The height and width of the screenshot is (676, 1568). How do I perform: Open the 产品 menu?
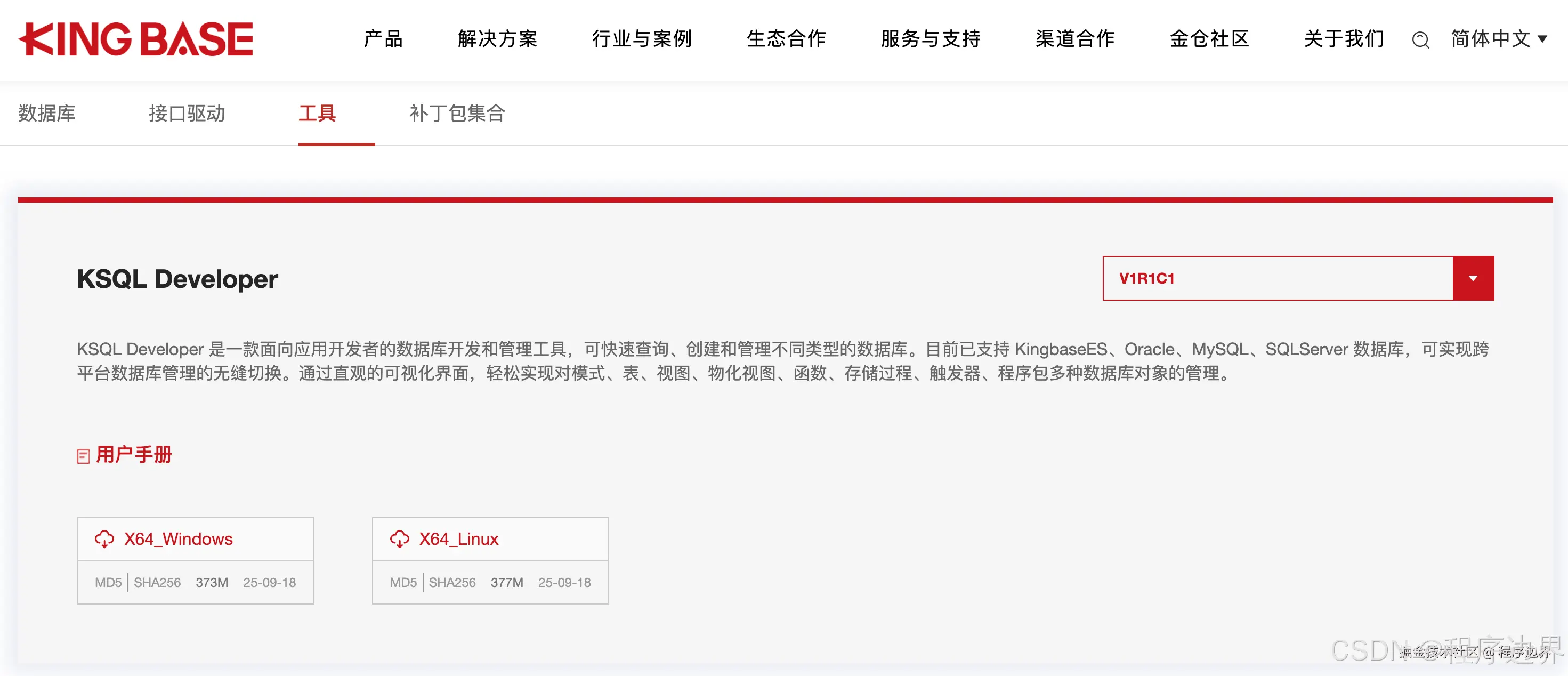(384, 39)
